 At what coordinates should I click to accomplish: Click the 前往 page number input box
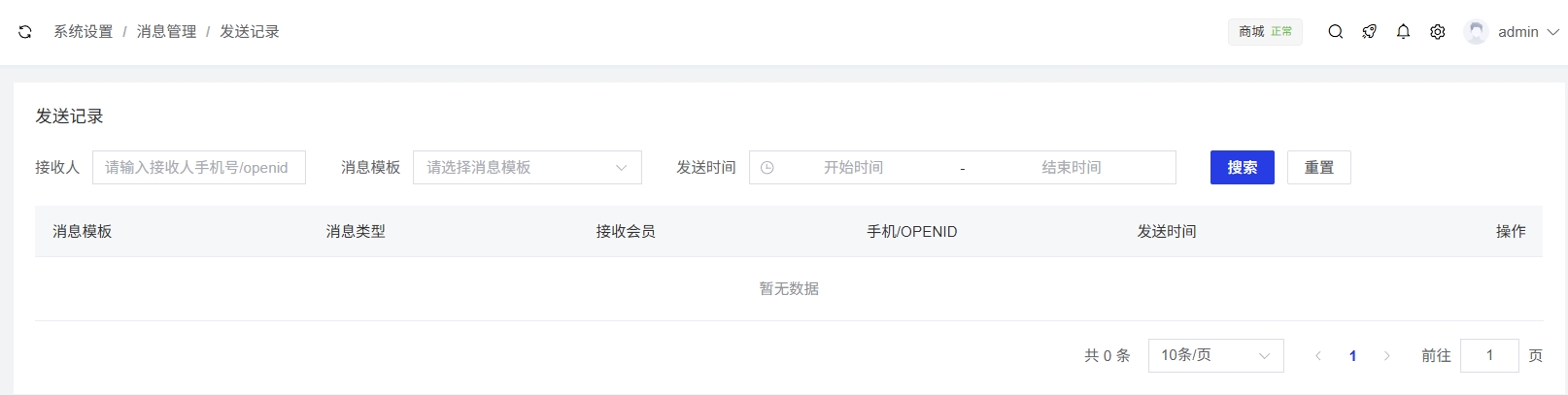[1488, 356]
